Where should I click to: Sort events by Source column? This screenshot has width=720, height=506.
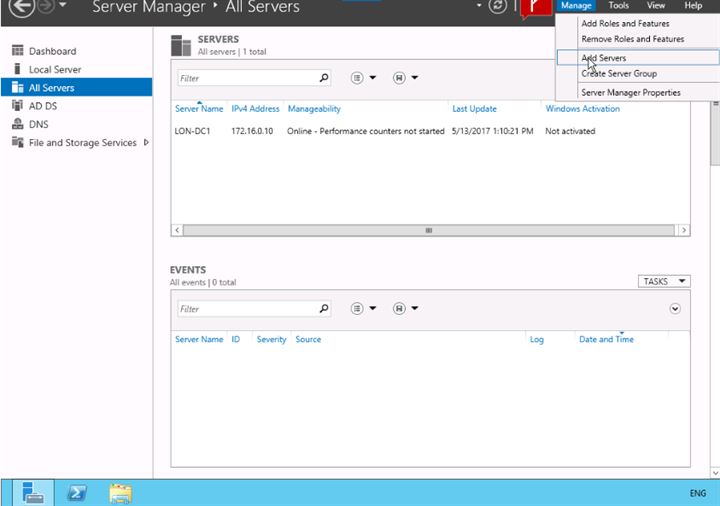pos(308,339)
